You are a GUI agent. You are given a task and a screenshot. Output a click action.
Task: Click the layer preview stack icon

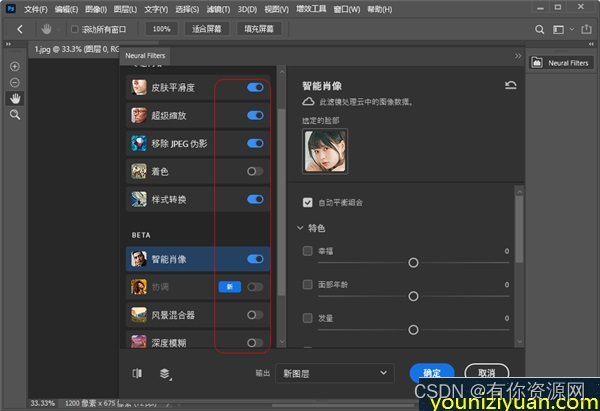tap(165, 373)
